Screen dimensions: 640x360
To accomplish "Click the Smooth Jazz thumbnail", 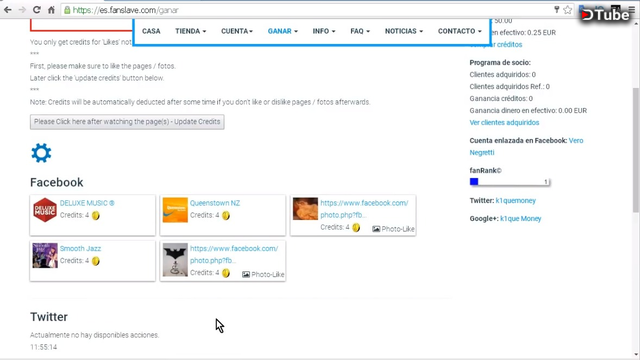I will click(x=45, y=256).
